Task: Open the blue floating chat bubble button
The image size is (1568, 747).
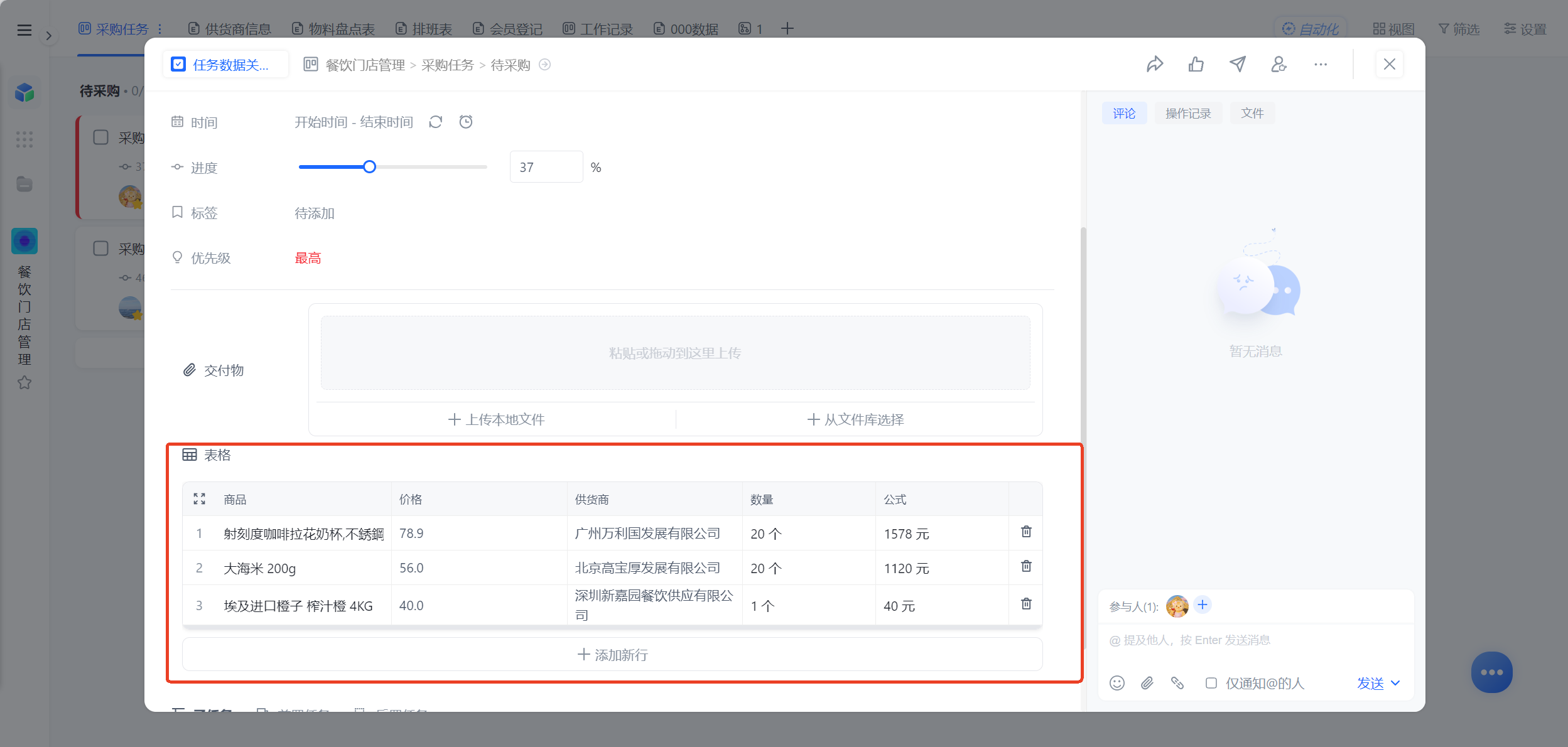Action: click(1492, 672)
